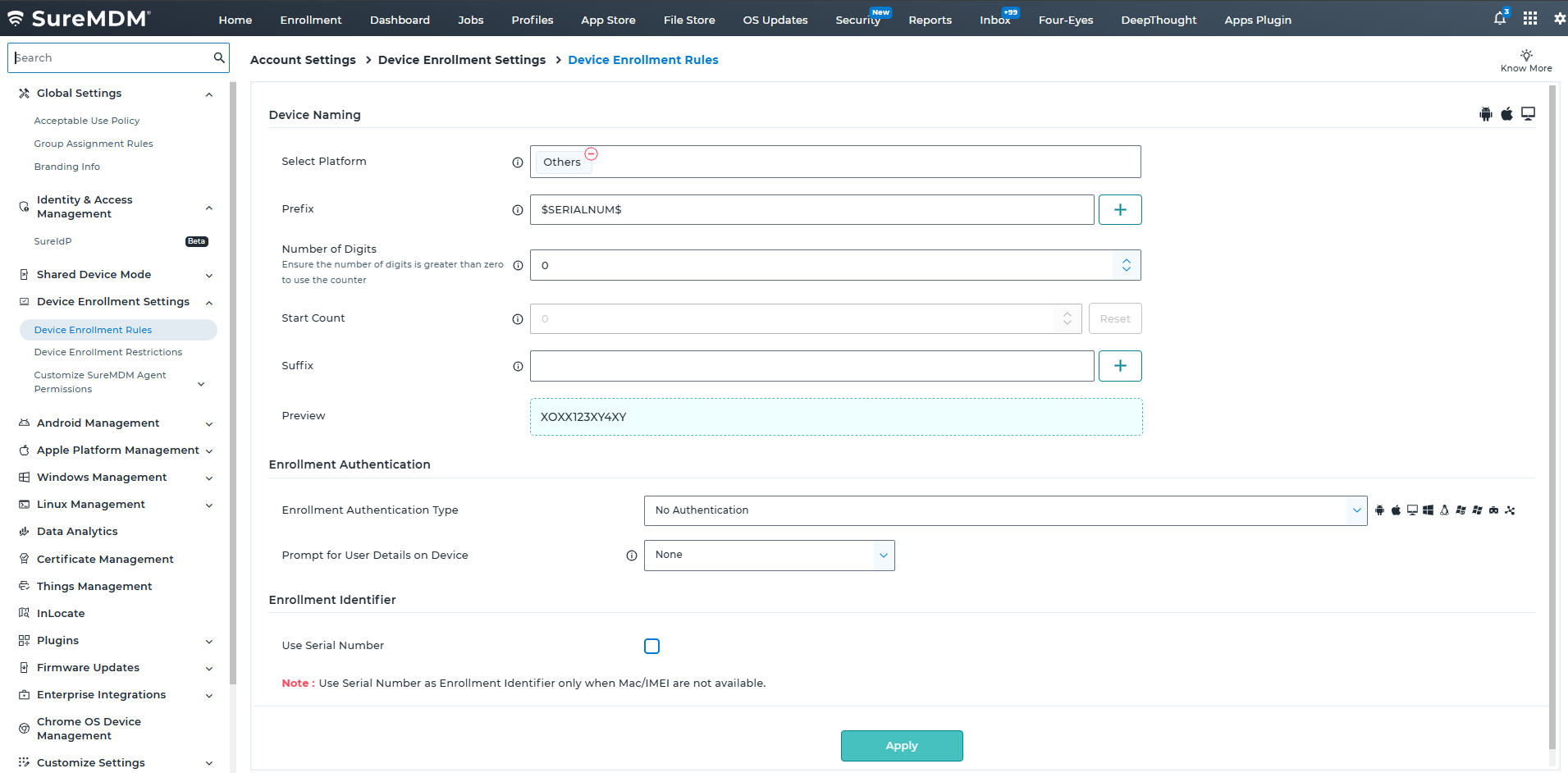Expand the Windows Management section
Image resolution: width=1568 pixels, height=773 pixels.
point(209,478)
